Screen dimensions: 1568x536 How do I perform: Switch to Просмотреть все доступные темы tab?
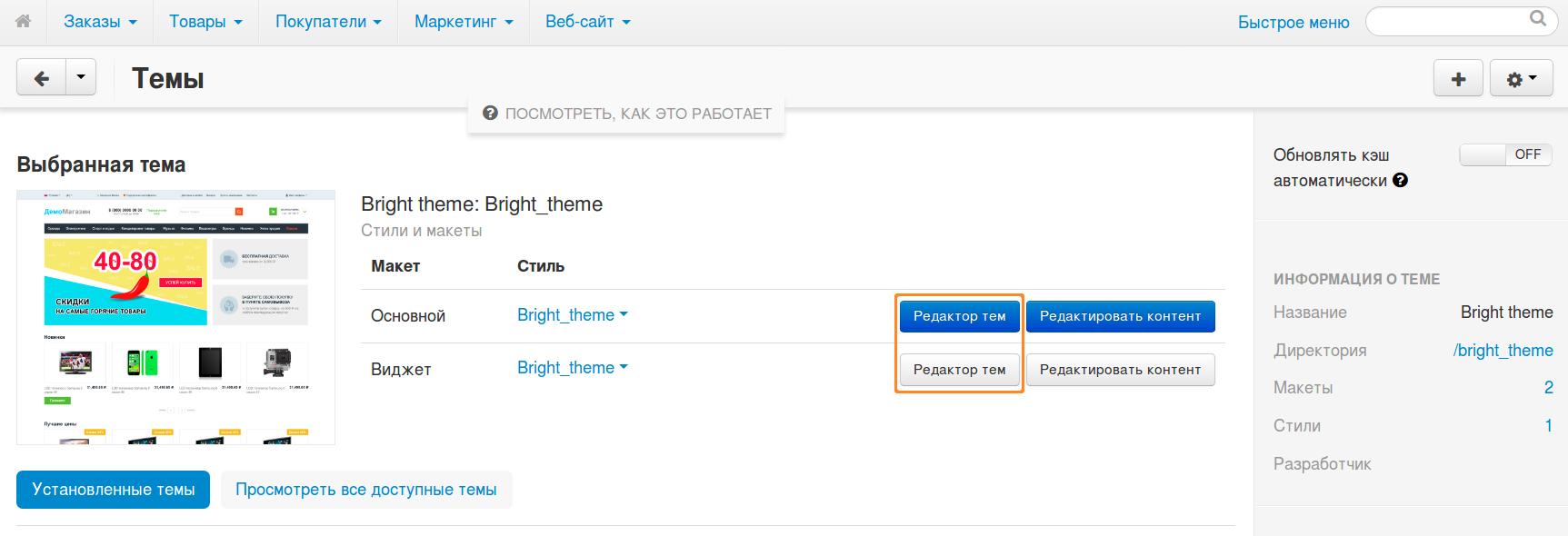(x=365, y=490)
